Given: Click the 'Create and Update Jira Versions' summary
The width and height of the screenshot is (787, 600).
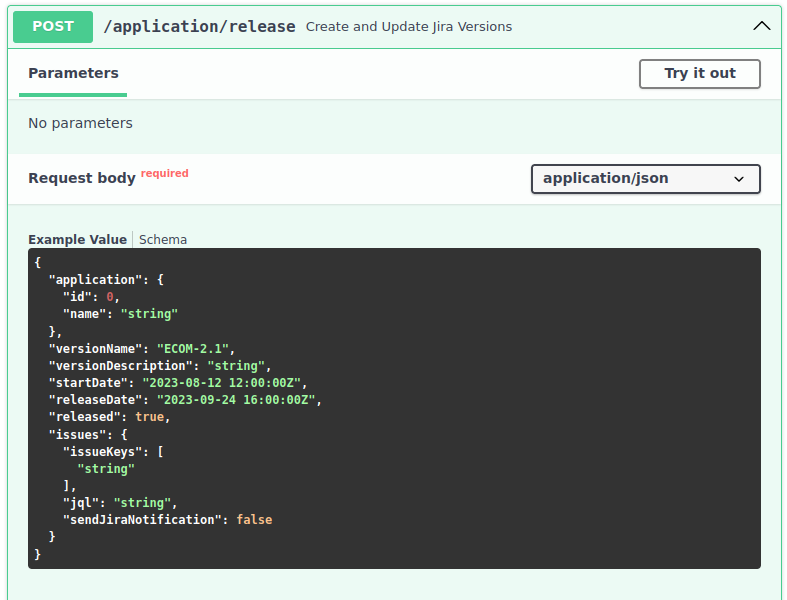Looking at the screenshot, I should (408, 27).
